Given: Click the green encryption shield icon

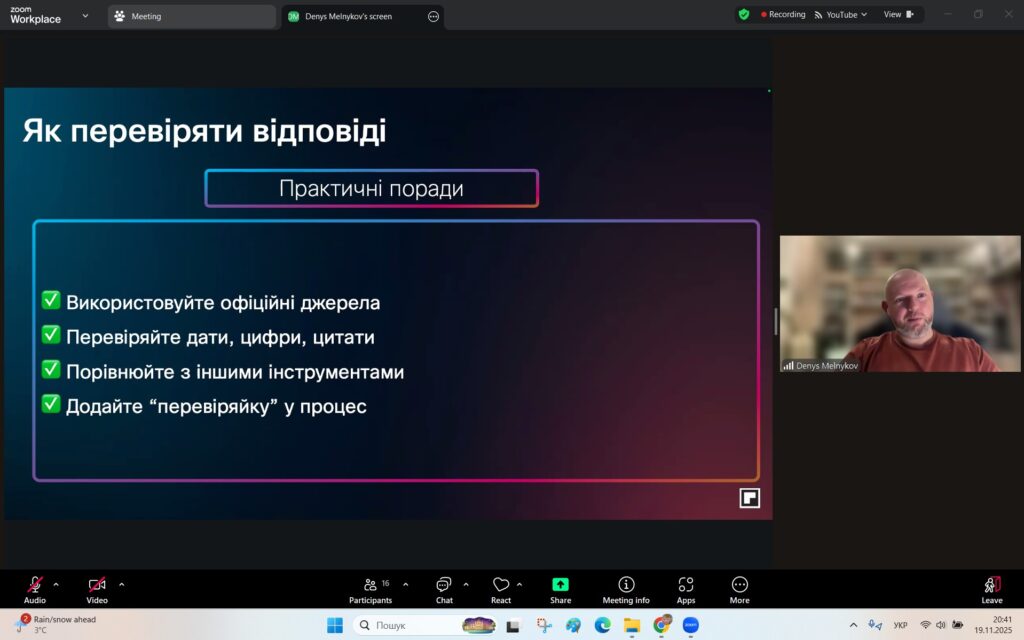Looking at the screenshot, I should 743,15.
